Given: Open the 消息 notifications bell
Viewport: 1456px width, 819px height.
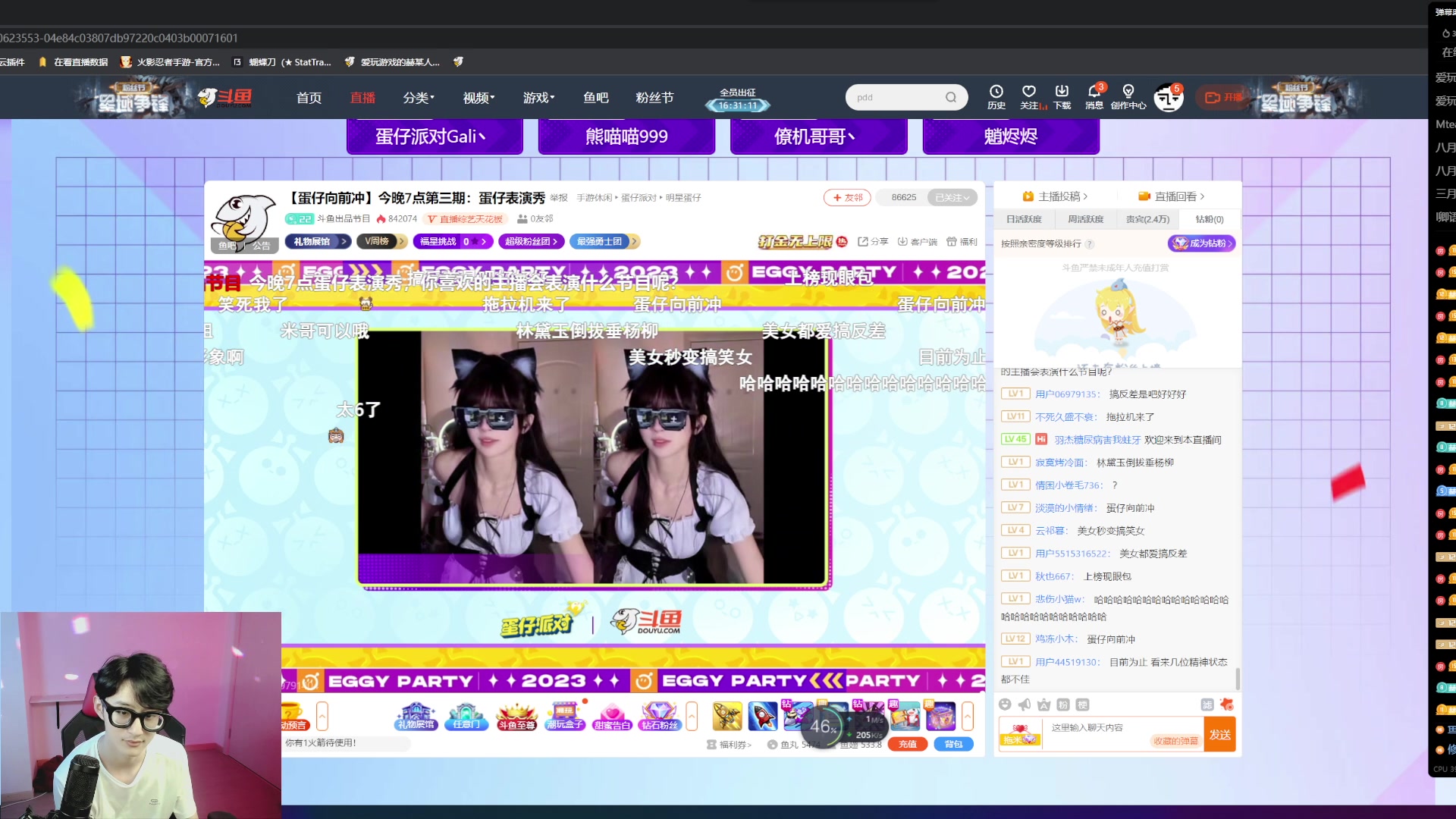Looking at the screenshot, I should (x=1094, y=97).
